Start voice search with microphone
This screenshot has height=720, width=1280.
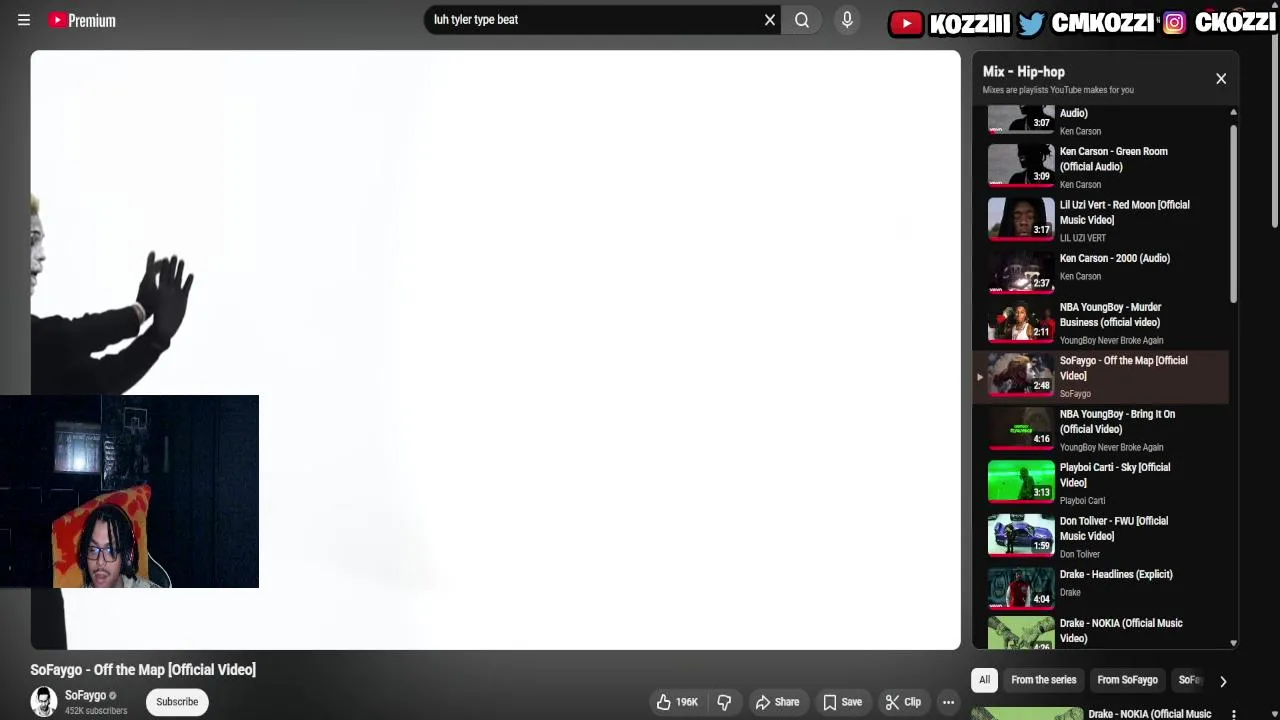pos(847,20)
